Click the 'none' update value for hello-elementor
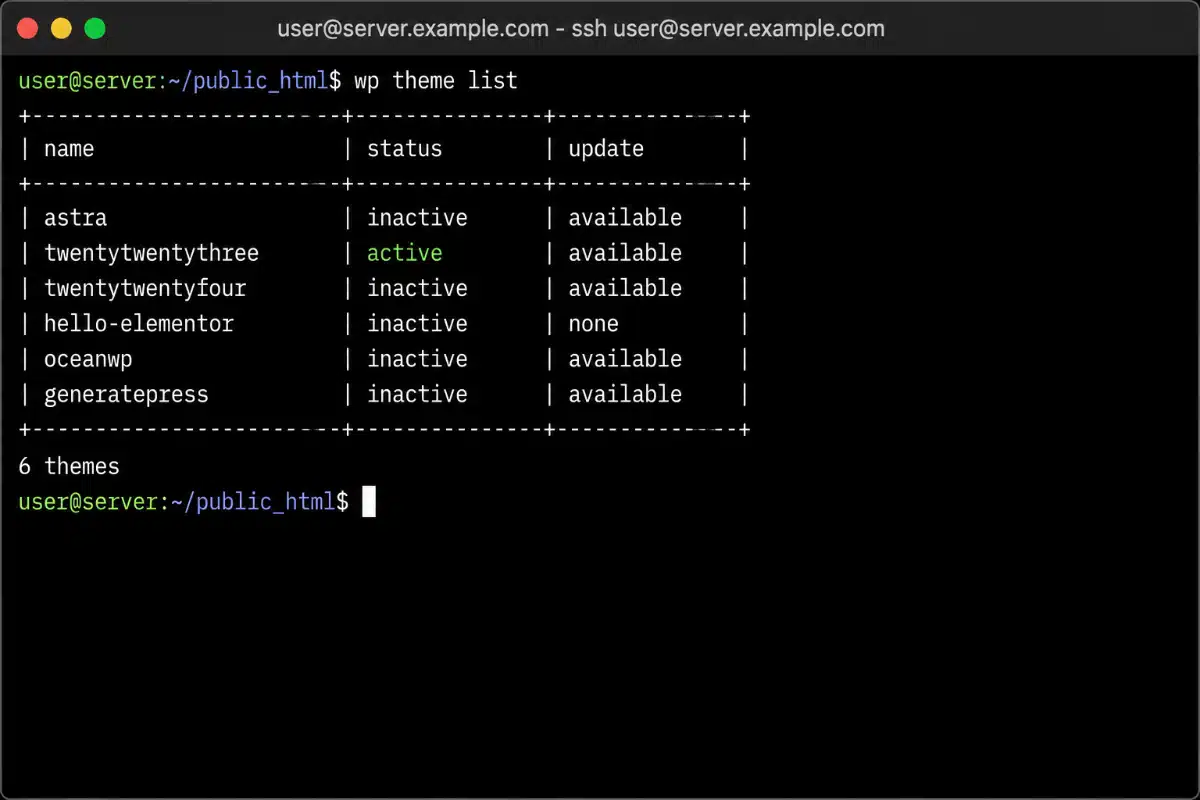The image size is (1200, 800). [593, 324]
